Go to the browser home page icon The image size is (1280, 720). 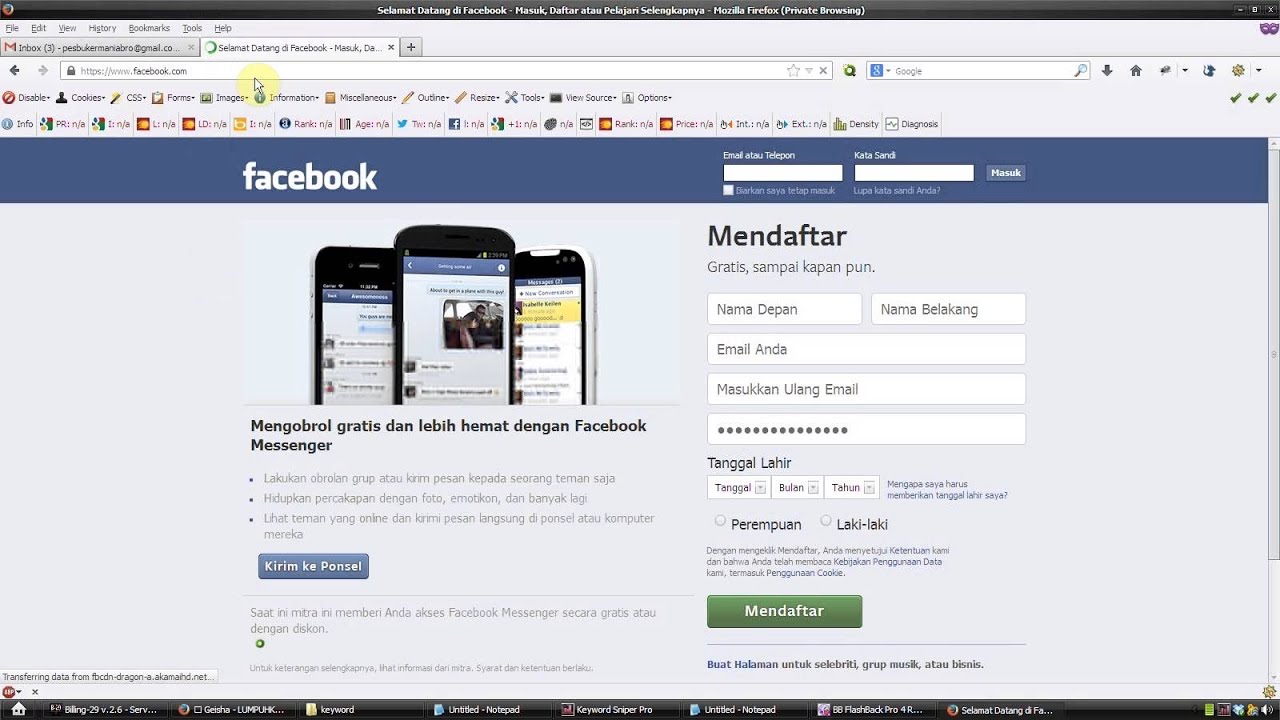[x=1136, y=71]
